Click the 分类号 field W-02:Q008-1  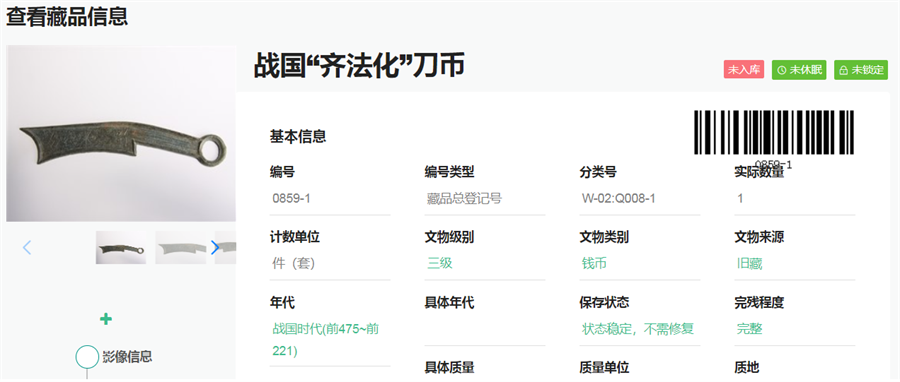(640, 199)
